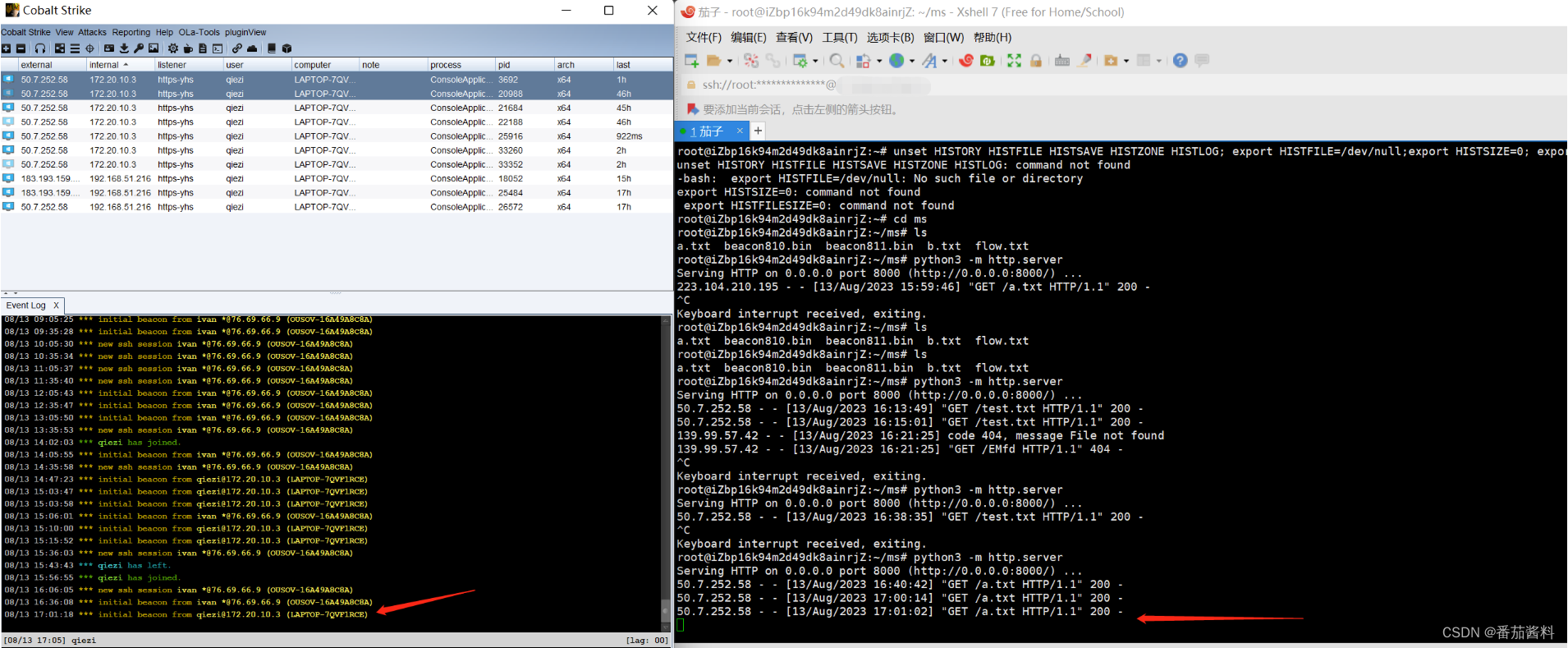Add a new Xshell tab with plus button
The image size is (1568, 648).
(x=759, y=131)
